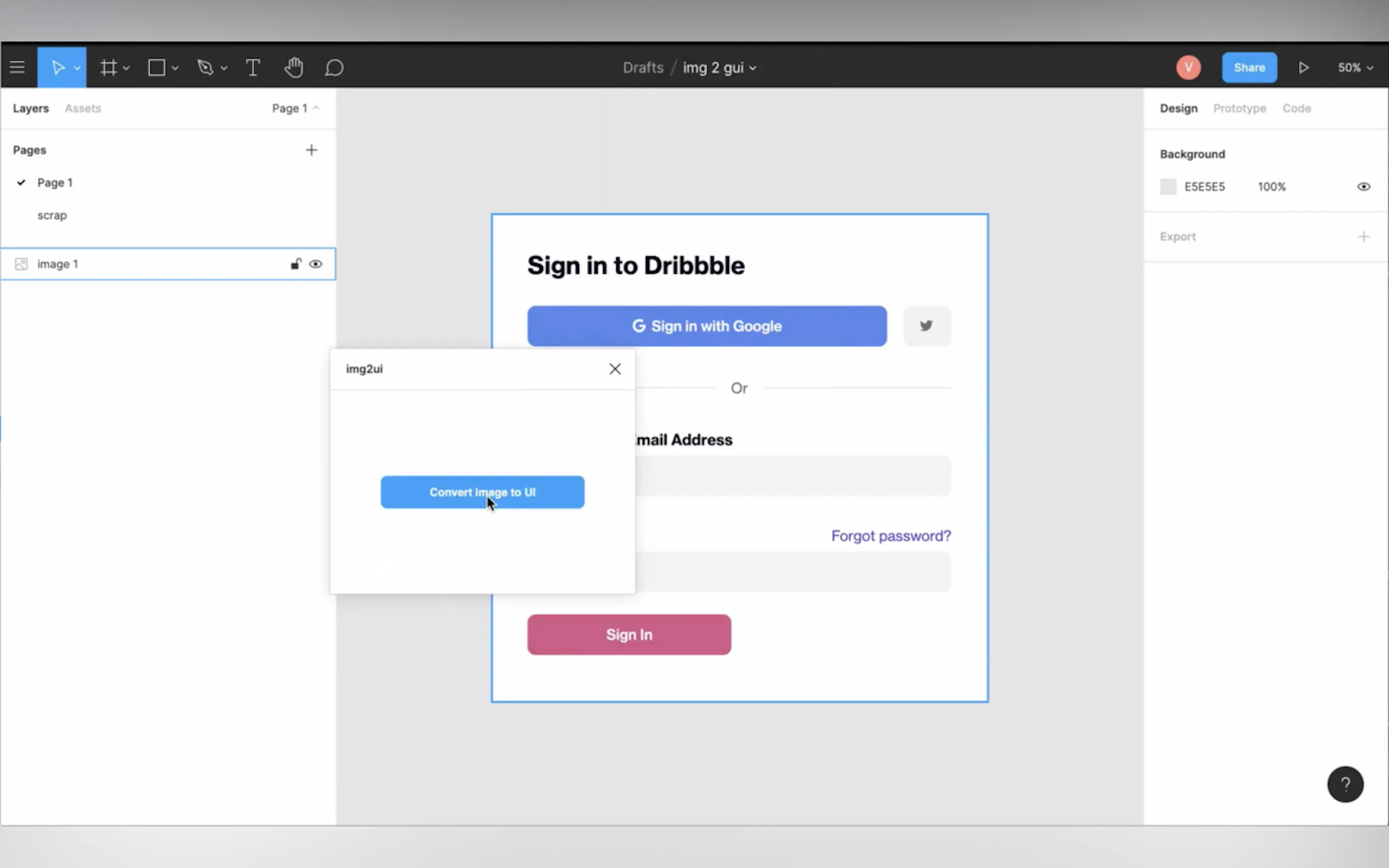Toggle the lock on the image 1 layer
The height and width of the screenshot is (868, 1389).
pos(296,264)
